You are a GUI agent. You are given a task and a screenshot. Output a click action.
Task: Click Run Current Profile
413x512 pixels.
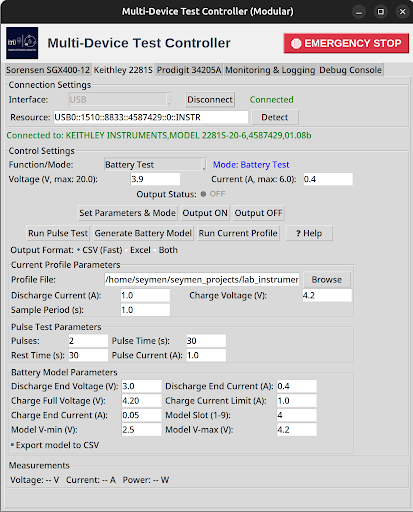(x=238, y=233)
